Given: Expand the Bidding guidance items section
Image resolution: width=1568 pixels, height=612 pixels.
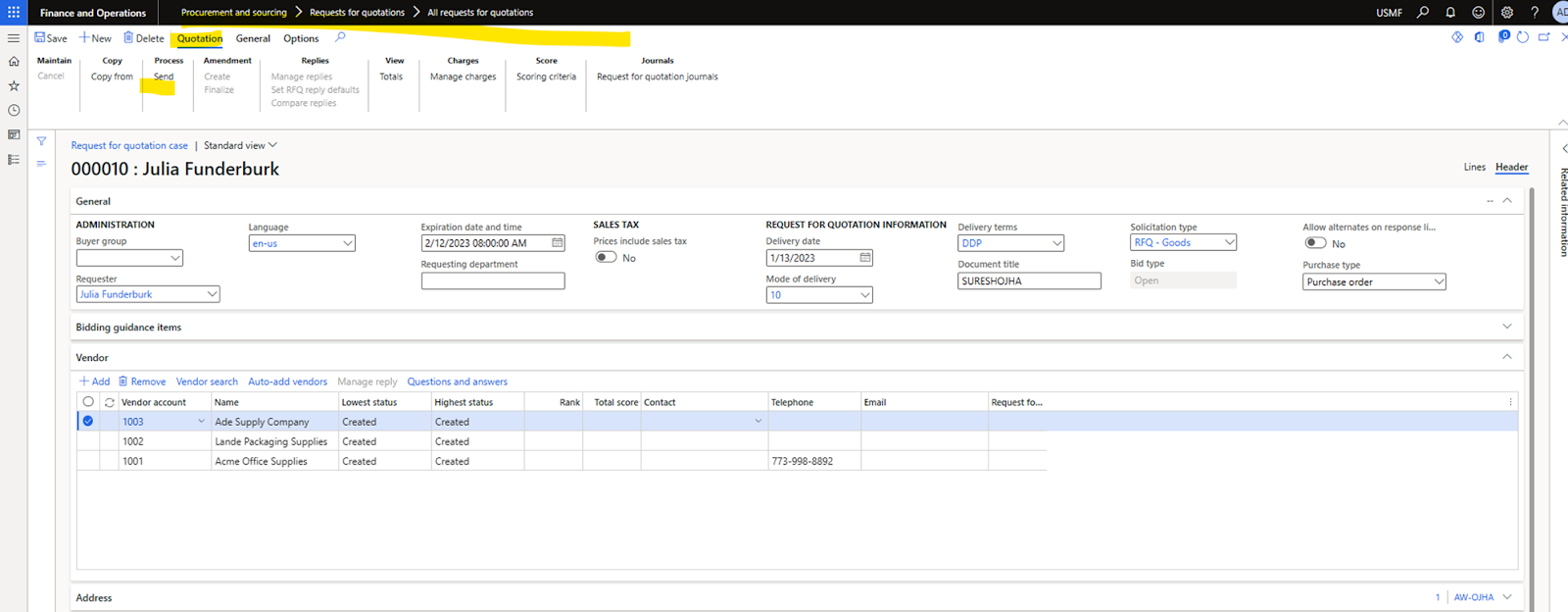Looking at the screenshot, I should pyautogui.click(x=1507, y=327).
